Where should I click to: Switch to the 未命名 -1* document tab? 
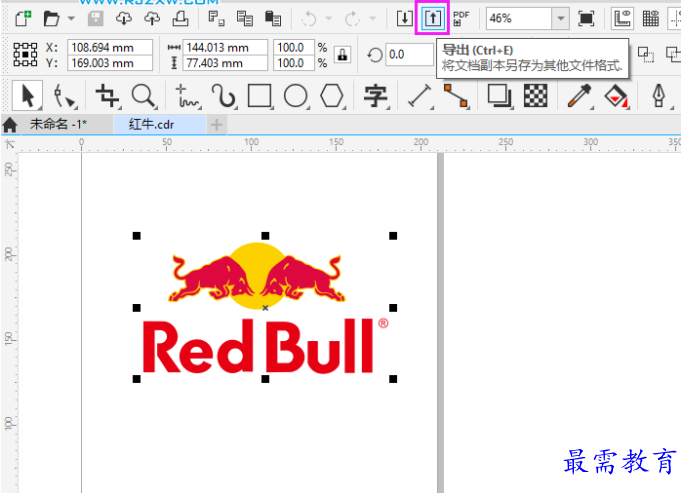point(59,124)
